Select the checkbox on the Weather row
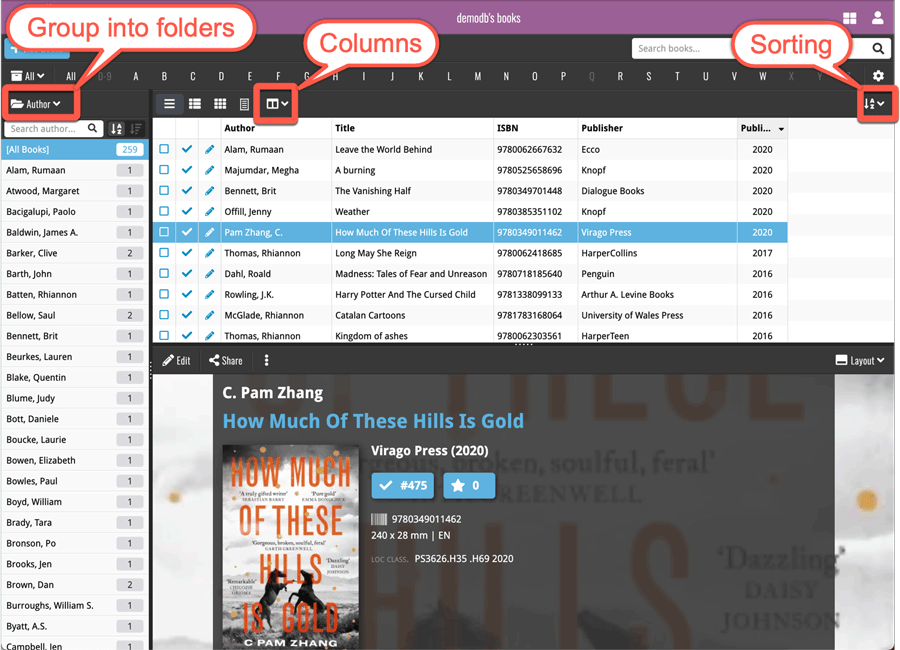Screen dimensions: 900x650 coord(165,211)
